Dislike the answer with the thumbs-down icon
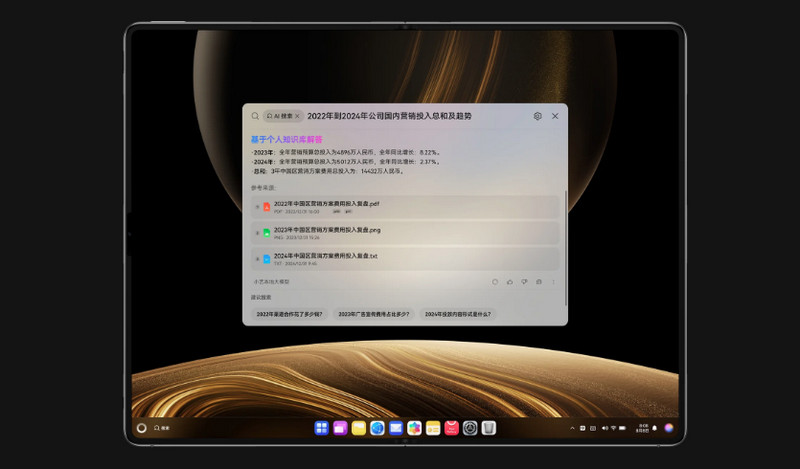 [x=524, y=282]
